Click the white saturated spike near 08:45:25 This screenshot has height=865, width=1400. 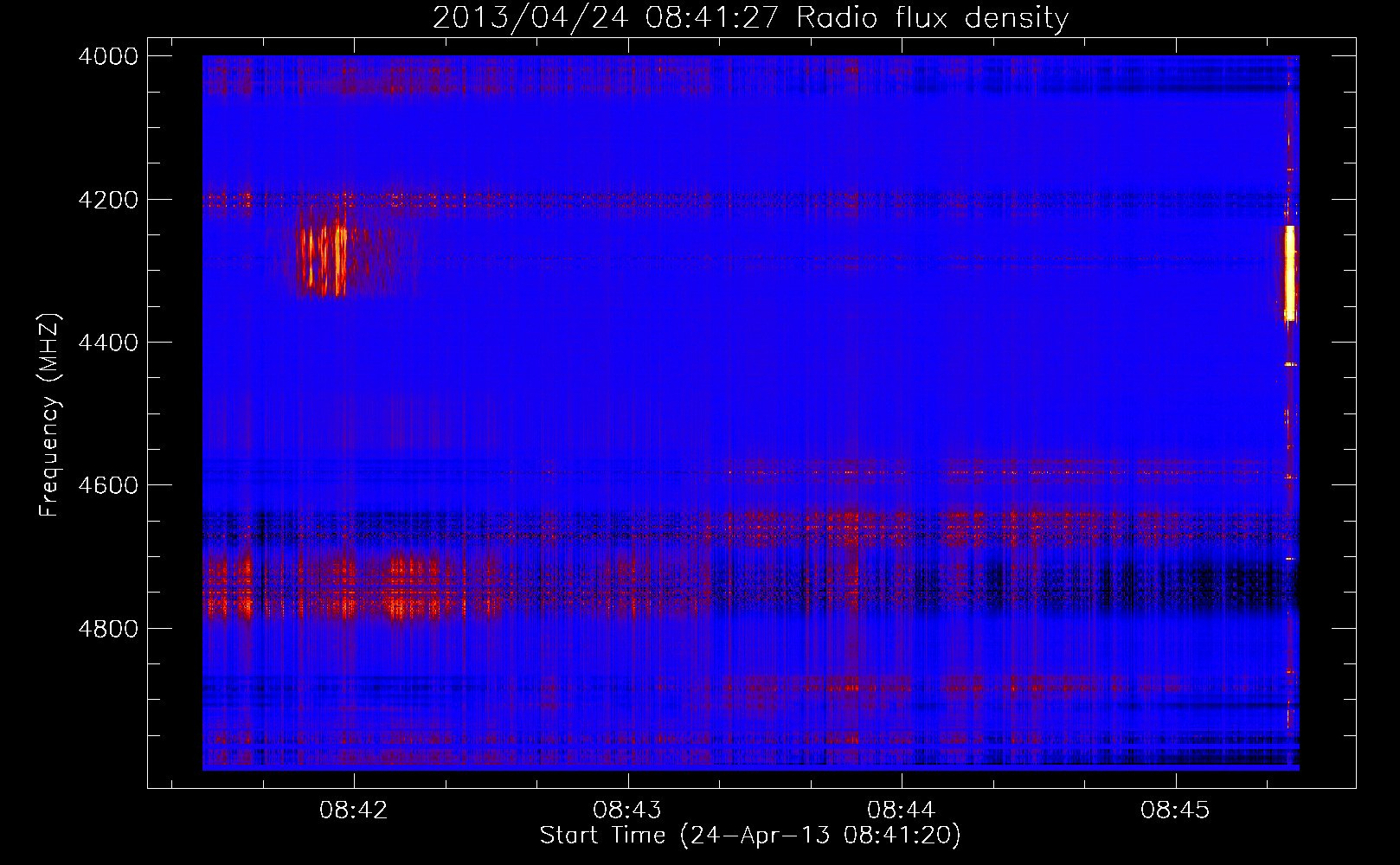tap(1289, 273)
